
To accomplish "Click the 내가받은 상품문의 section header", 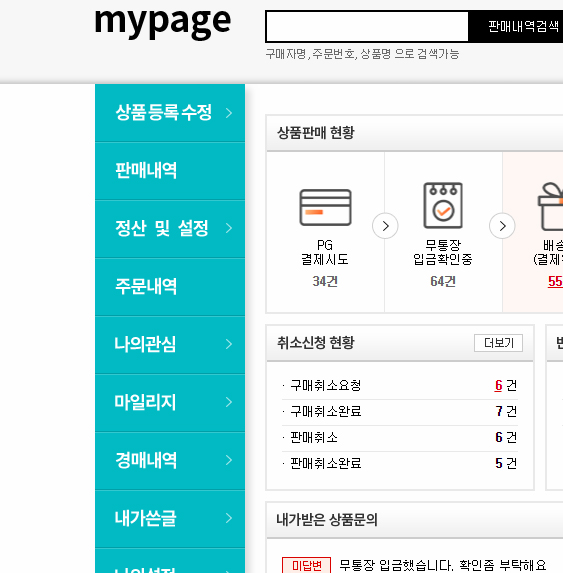I will [x=327, y=520].
